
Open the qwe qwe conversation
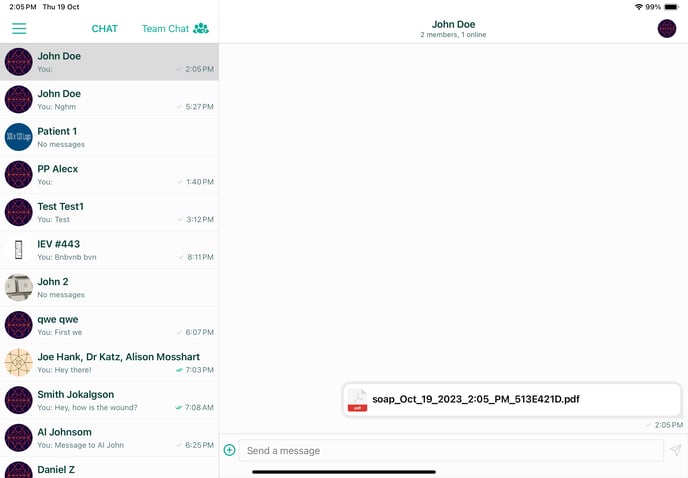point(109,325)
